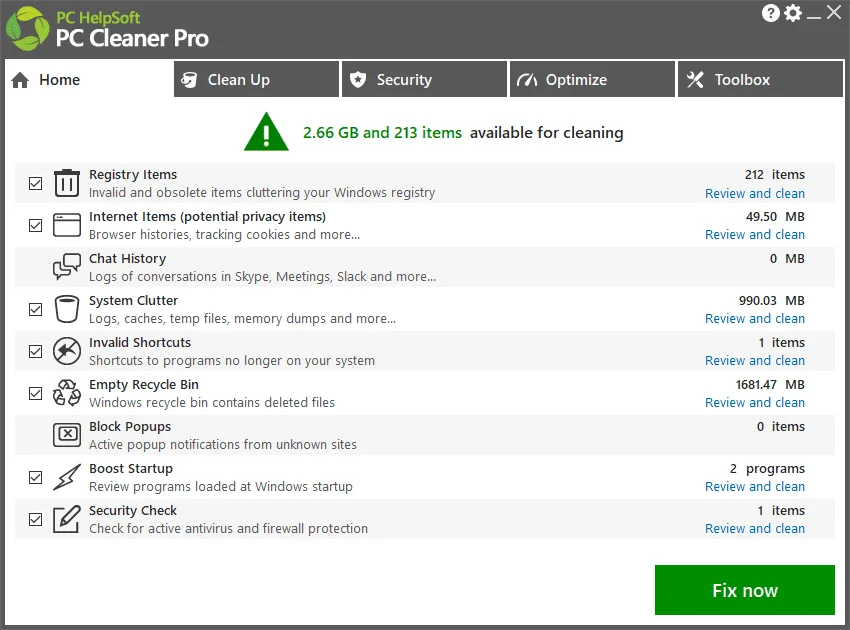Image resolution: width=850 pixels, height=630 pixels.
Task: Review and clean System Clutter
Action: click(755, 319)
